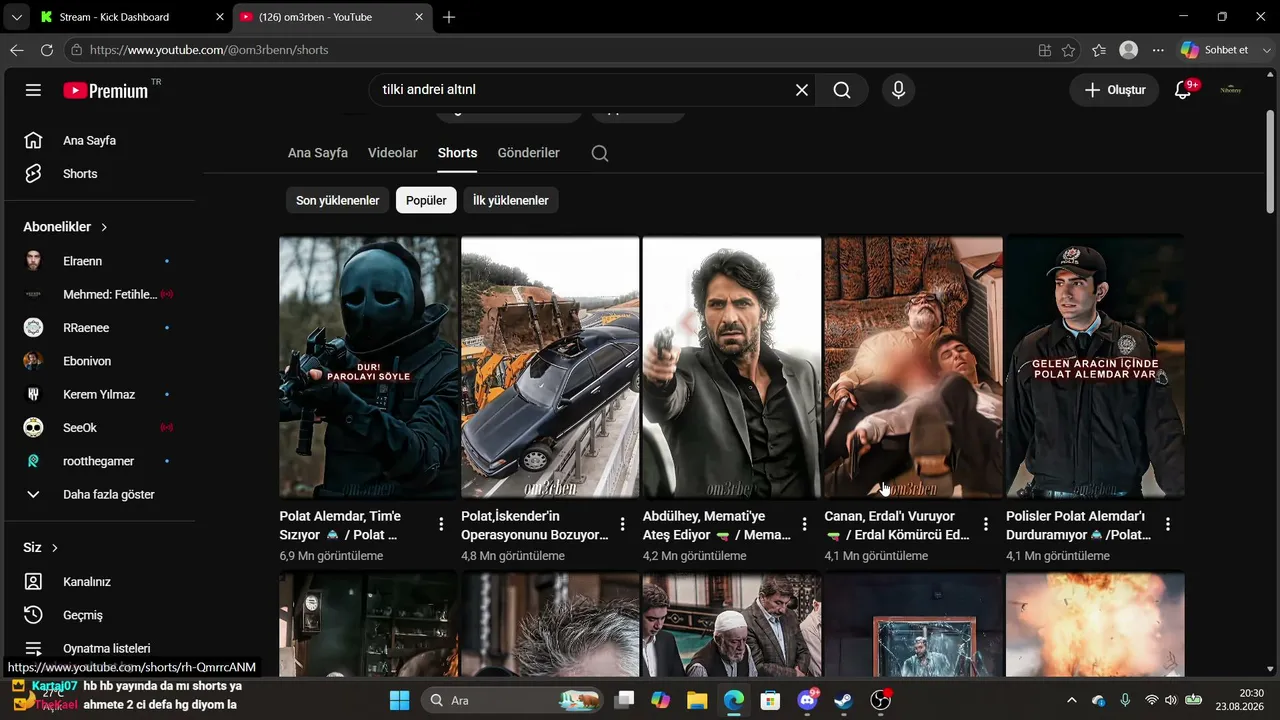
Task: Open more options for Polat, İskender'in Operasyonunu
Action: point(623,524)
